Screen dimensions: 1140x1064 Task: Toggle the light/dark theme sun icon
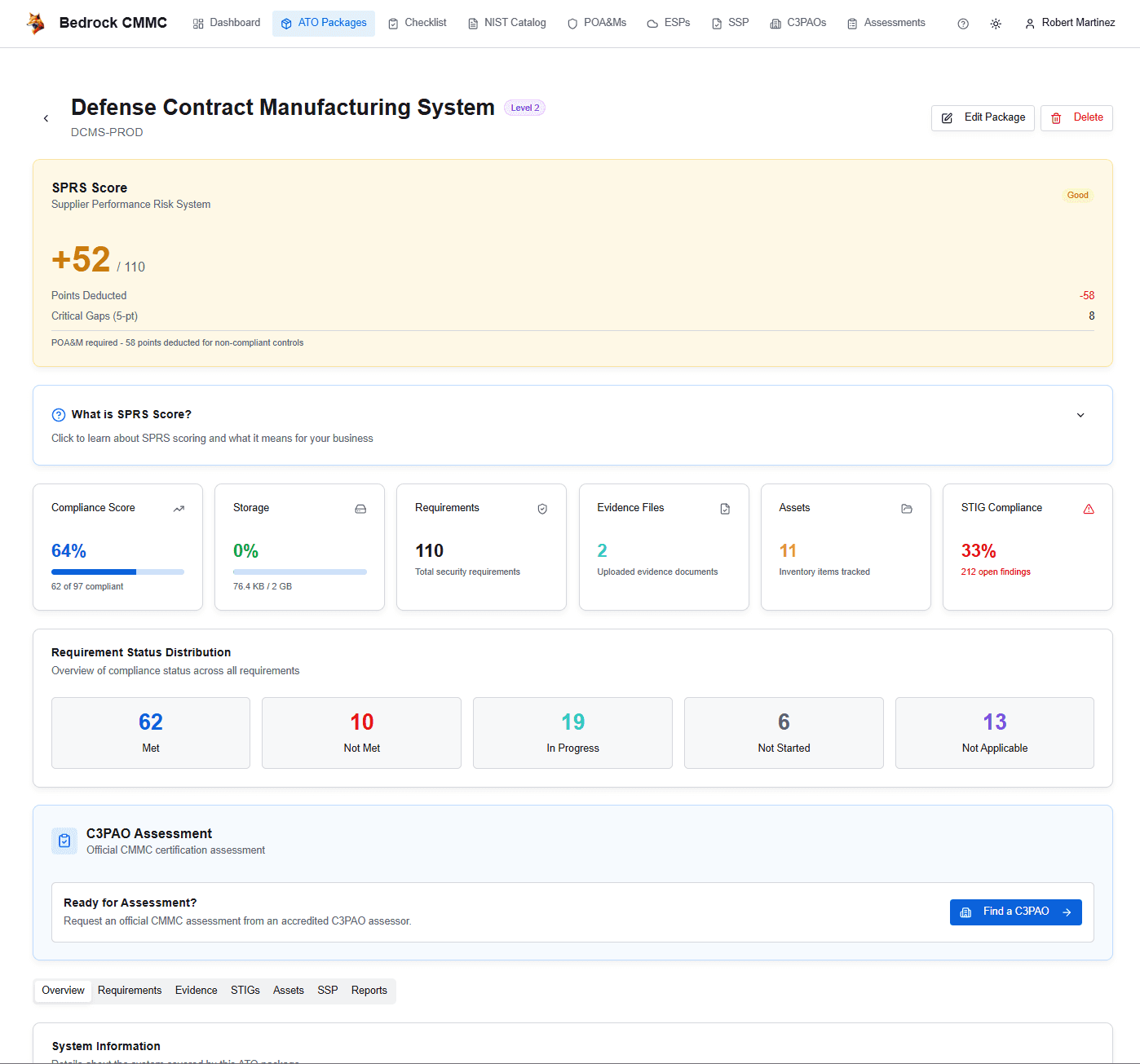point(996,24)
